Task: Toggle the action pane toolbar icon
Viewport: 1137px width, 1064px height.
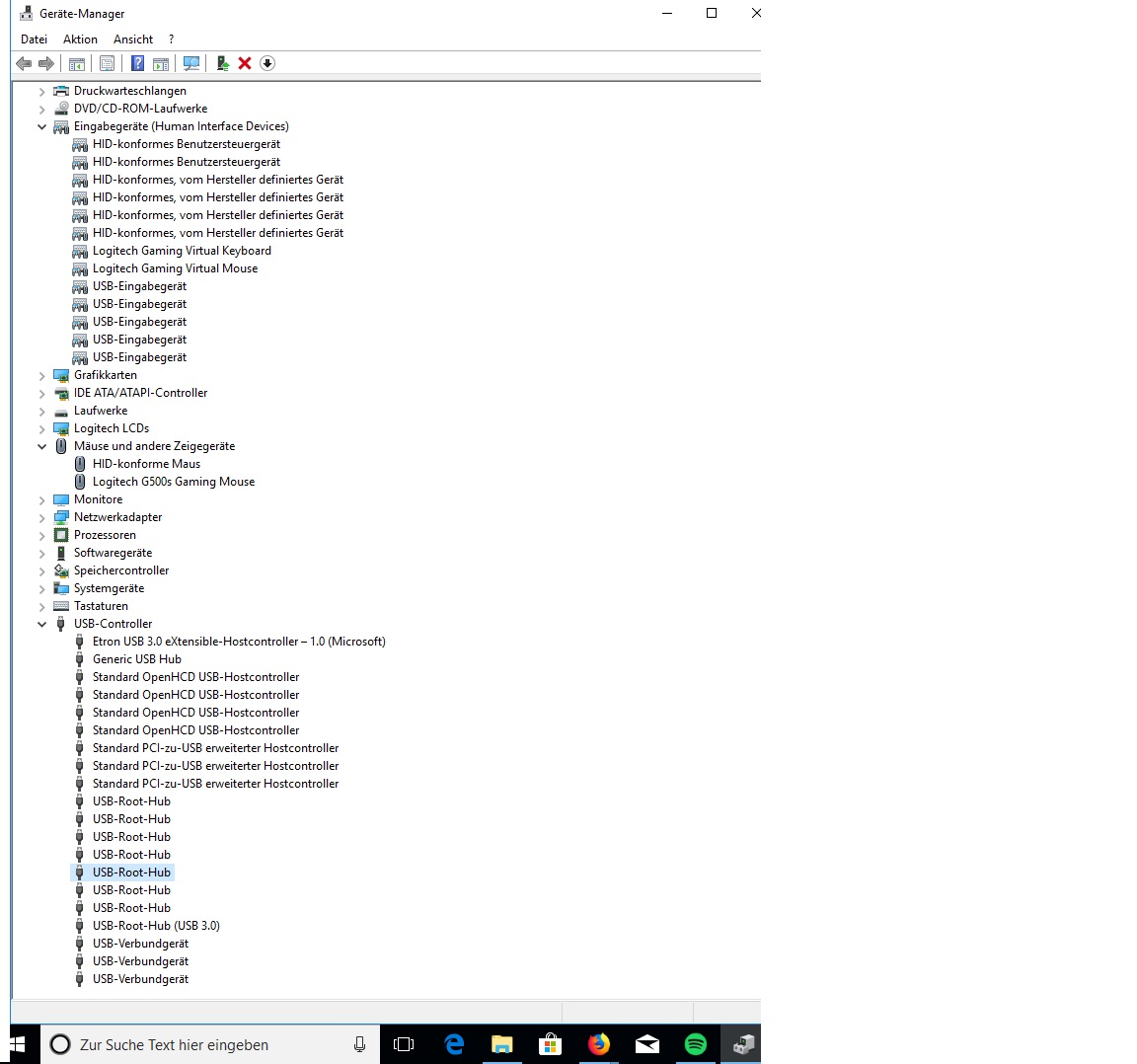Action: pos(161,64)
